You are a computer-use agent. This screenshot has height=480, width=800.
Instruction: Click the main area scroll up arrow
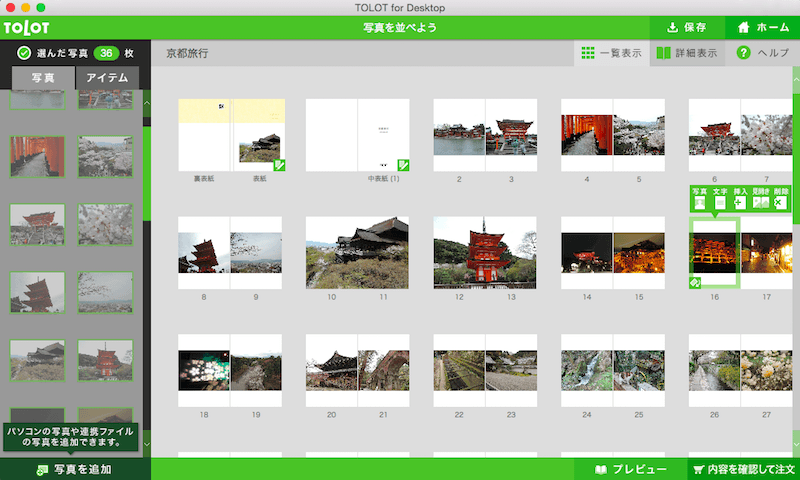tap(796, 80)
